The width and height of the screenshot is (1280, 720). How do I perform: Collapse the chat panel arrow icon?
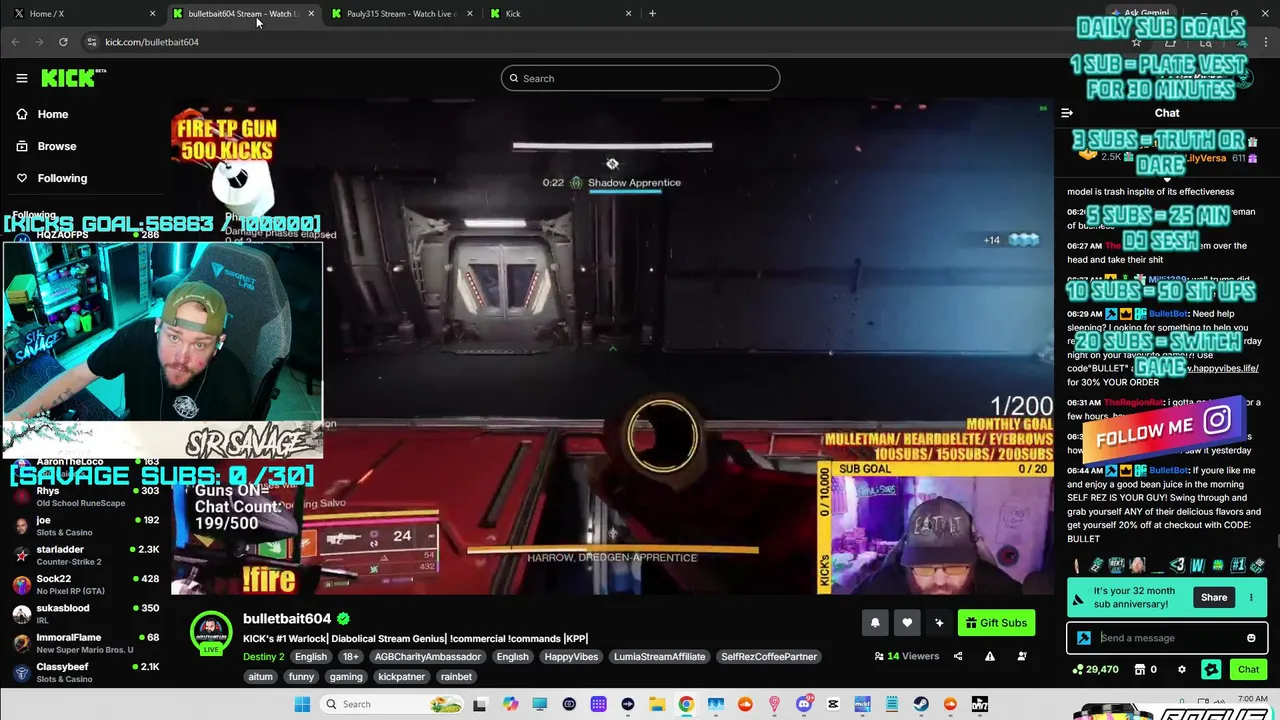point(1067,113)
